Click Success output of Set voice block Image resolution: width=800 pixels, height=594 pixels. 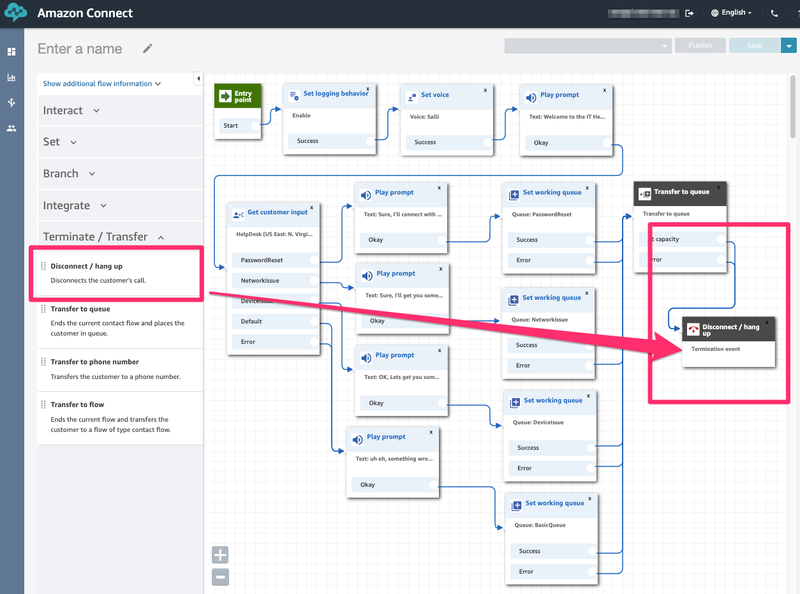449,142
